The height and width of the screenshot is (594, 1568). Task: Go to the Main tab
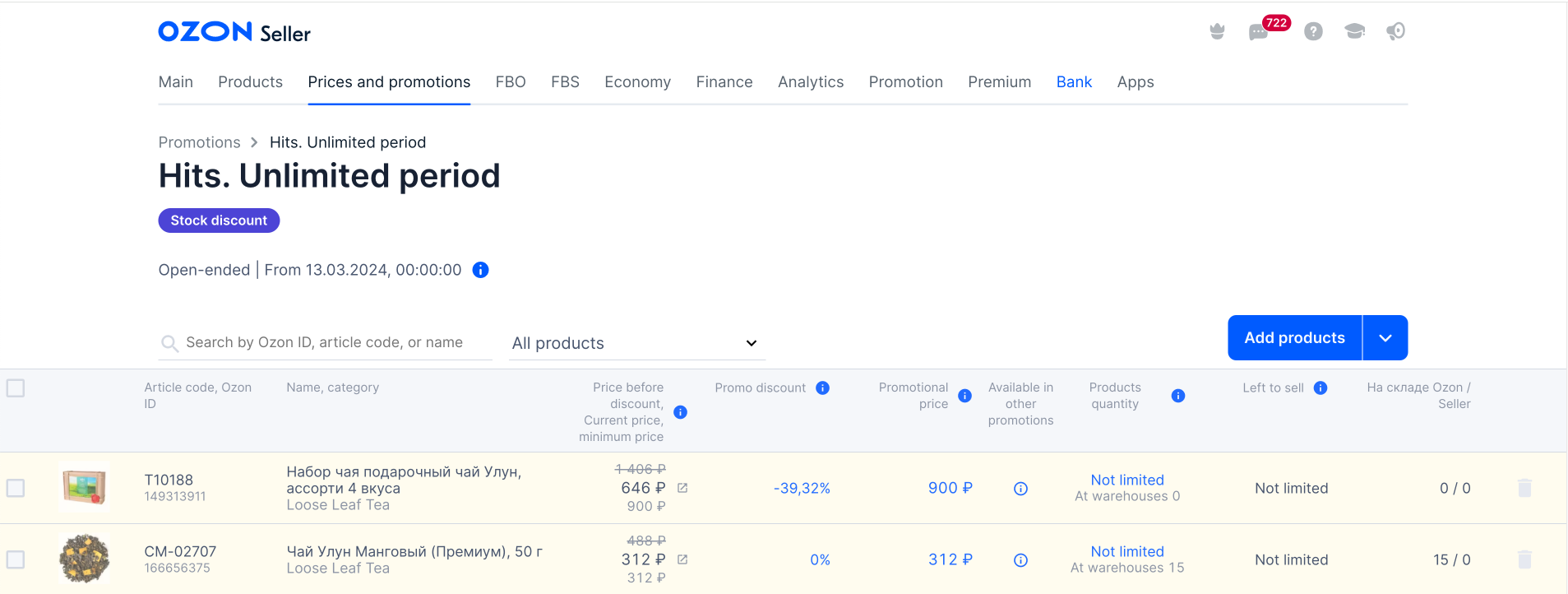176,82
